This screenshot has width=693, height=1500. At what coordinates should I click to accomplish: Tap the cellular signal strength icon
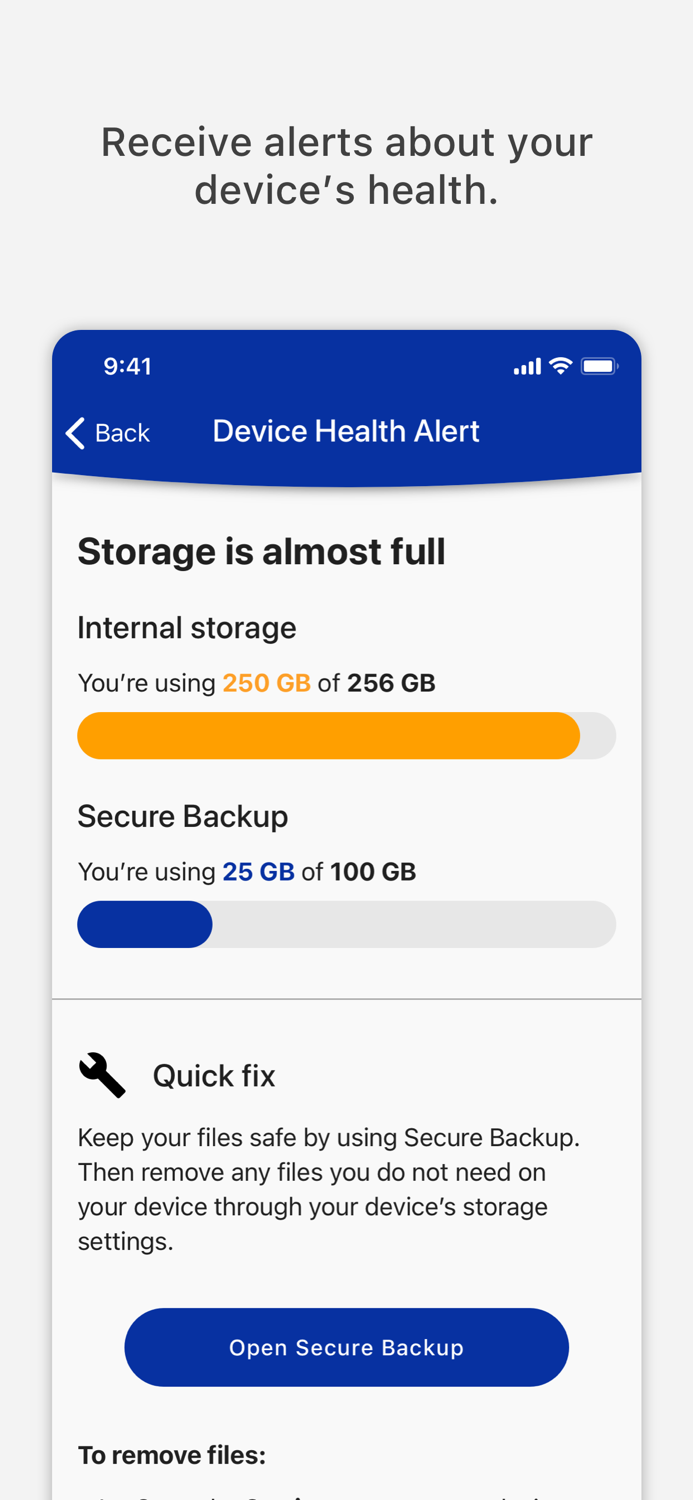pyautogui.click(x=525, y=366)
